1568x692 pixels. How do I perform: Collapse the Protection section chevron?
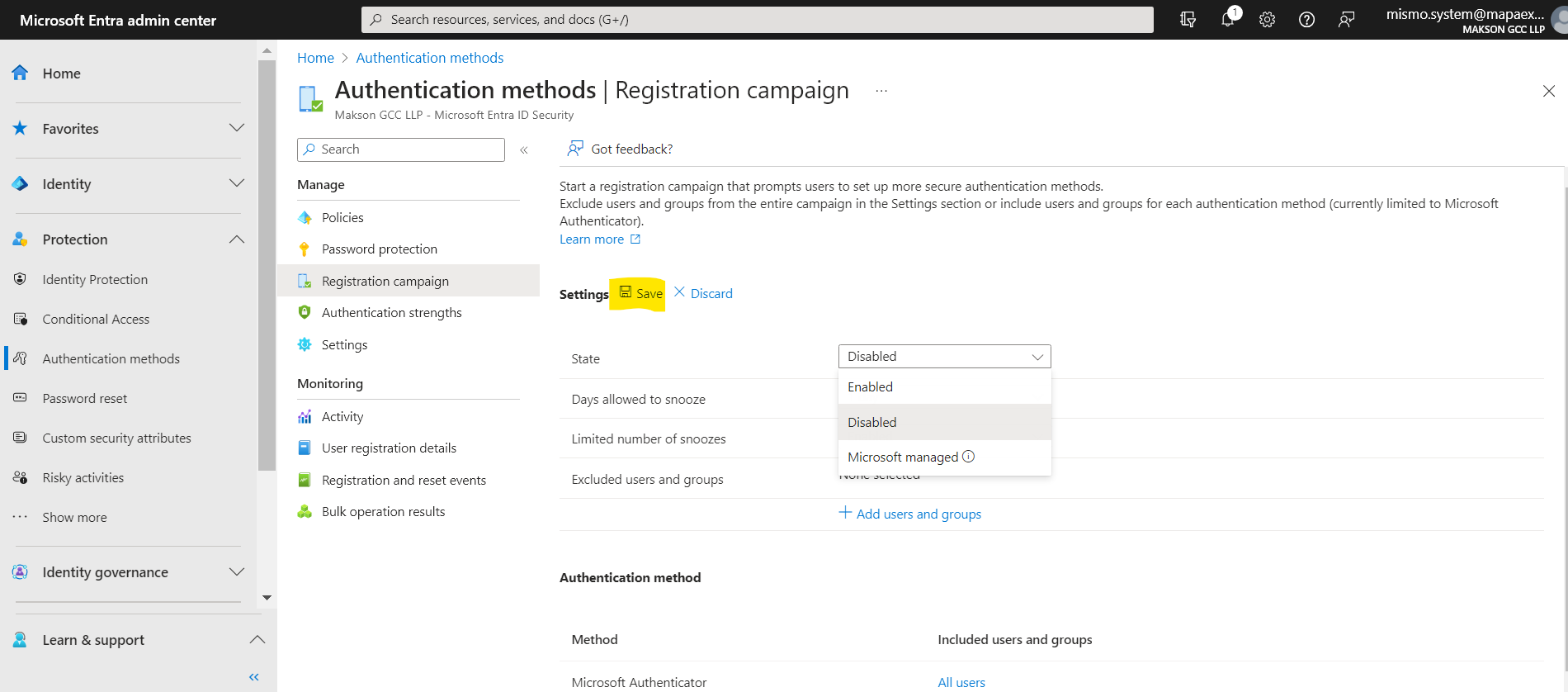[x=237, y=239]
